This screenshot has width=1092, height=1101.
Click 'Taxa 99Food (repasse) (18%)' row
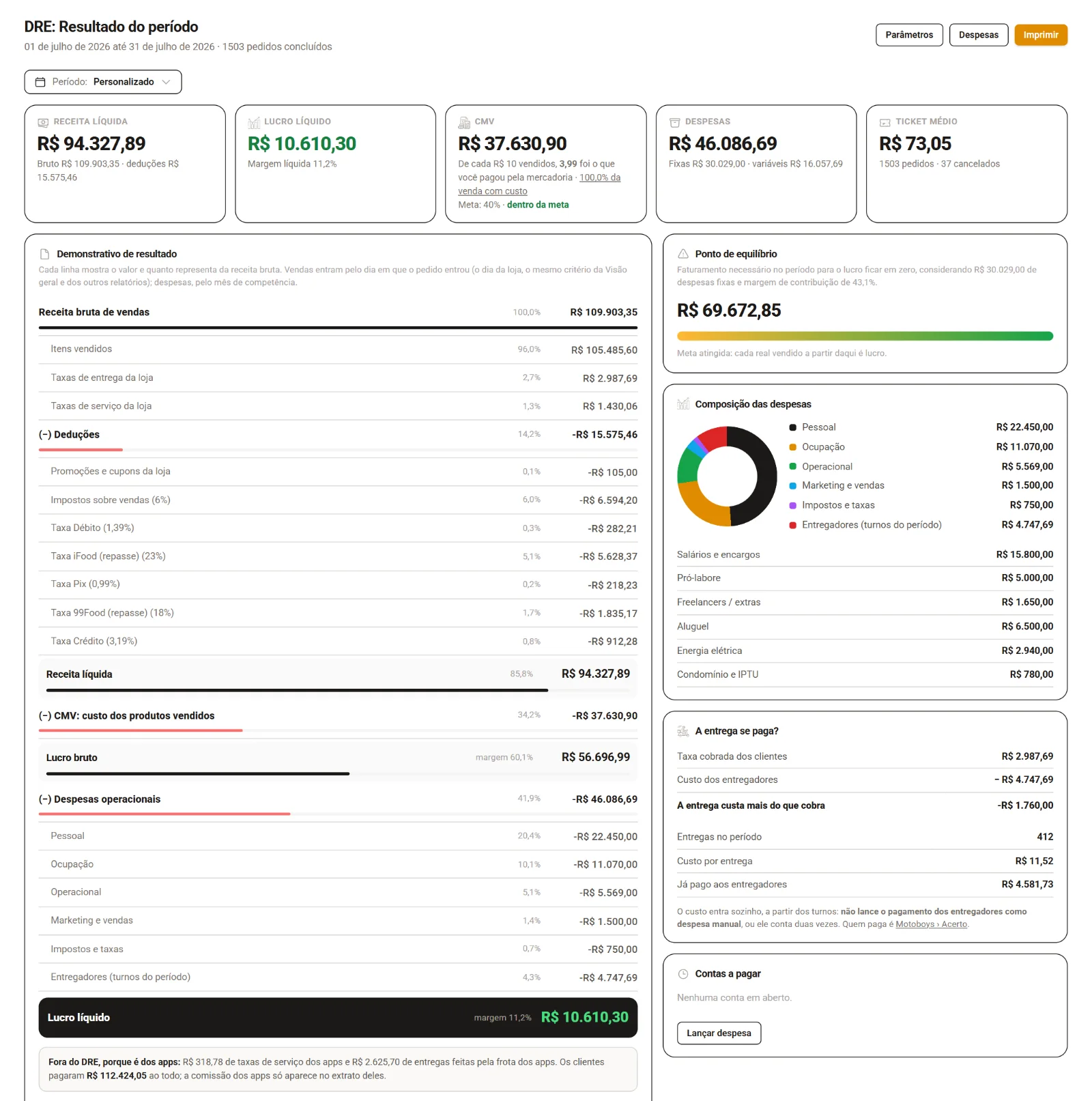click(338, 613)
